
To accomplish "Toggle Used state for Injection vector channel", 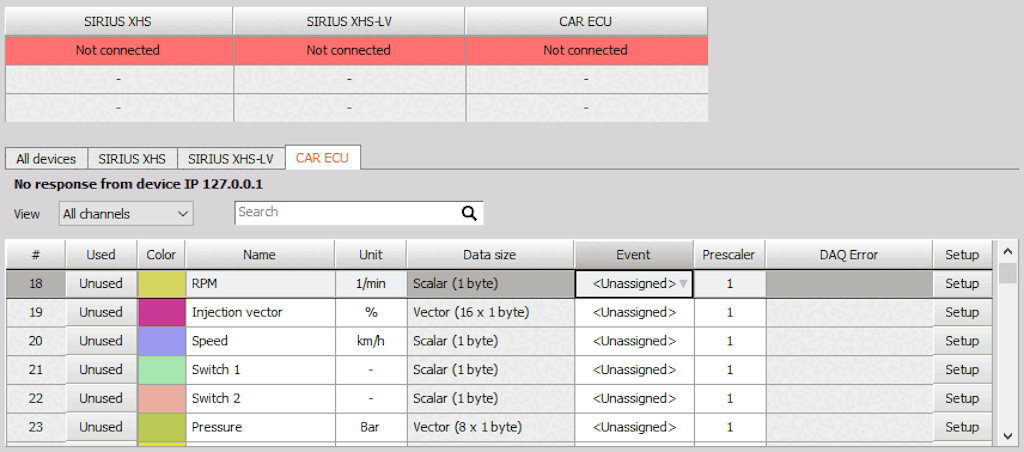I will pyautogui.click(x=101, y=312).
